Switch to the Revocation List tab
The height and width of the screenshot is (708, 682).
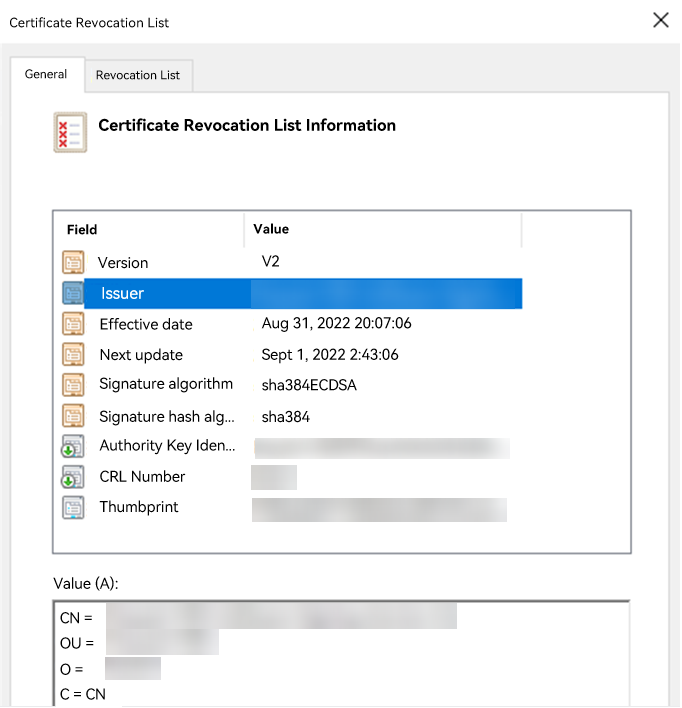pyautogui.click(x=138, y=75)
